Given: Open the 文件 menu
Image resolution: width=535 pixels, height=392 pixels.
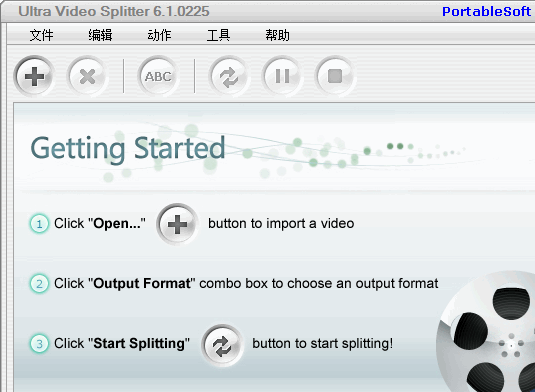Looking at the screenshot, I should pos(41,35).
